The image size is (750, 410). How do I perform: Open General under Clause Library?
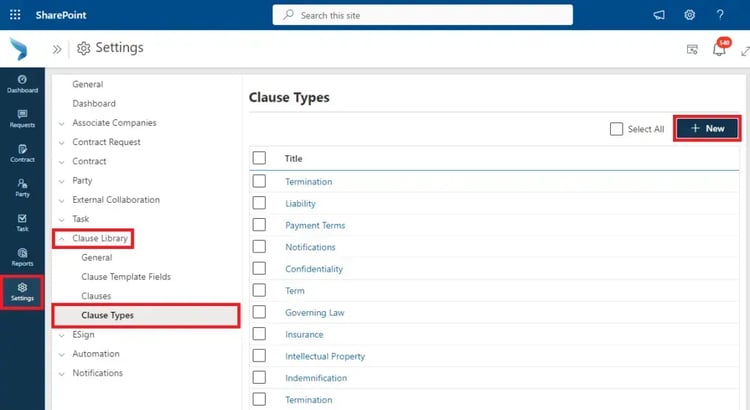(x=97, y=257)
